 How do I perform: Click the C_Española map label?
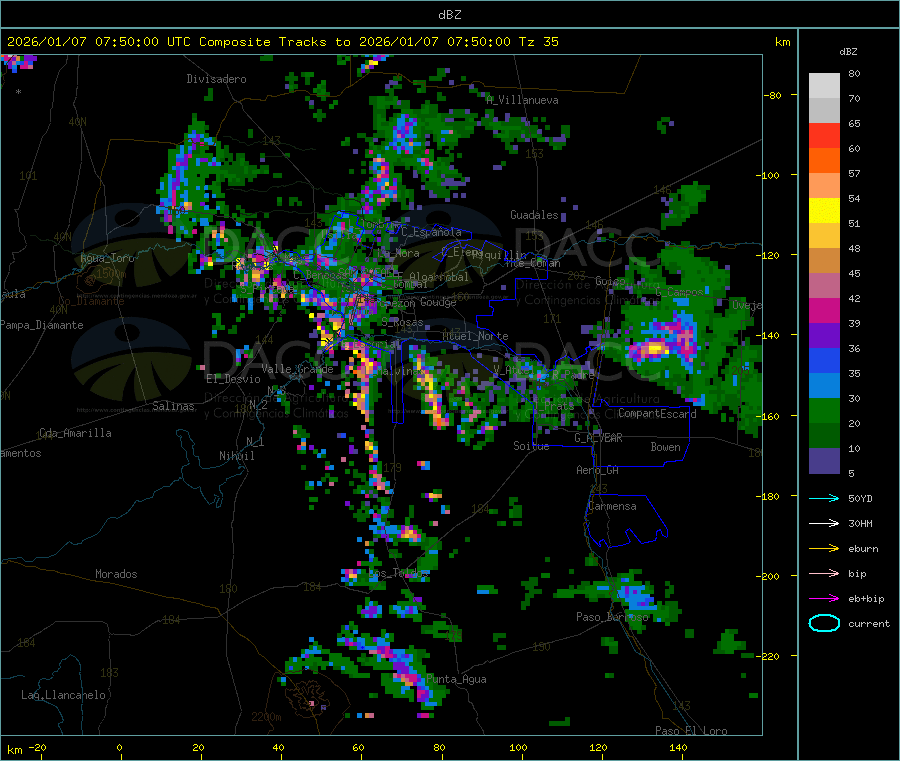pyautogui.click(x=431, y=232)
